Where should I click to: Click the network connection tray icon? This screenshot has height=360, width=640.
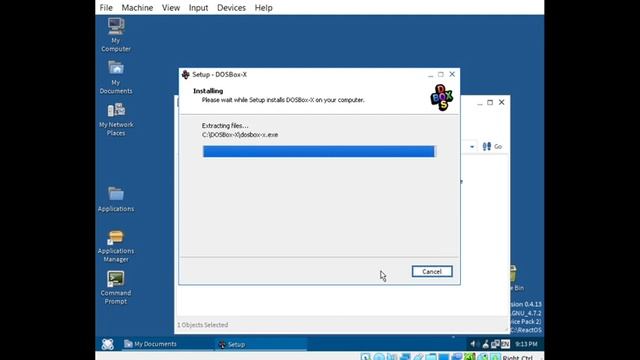[495, 344]
